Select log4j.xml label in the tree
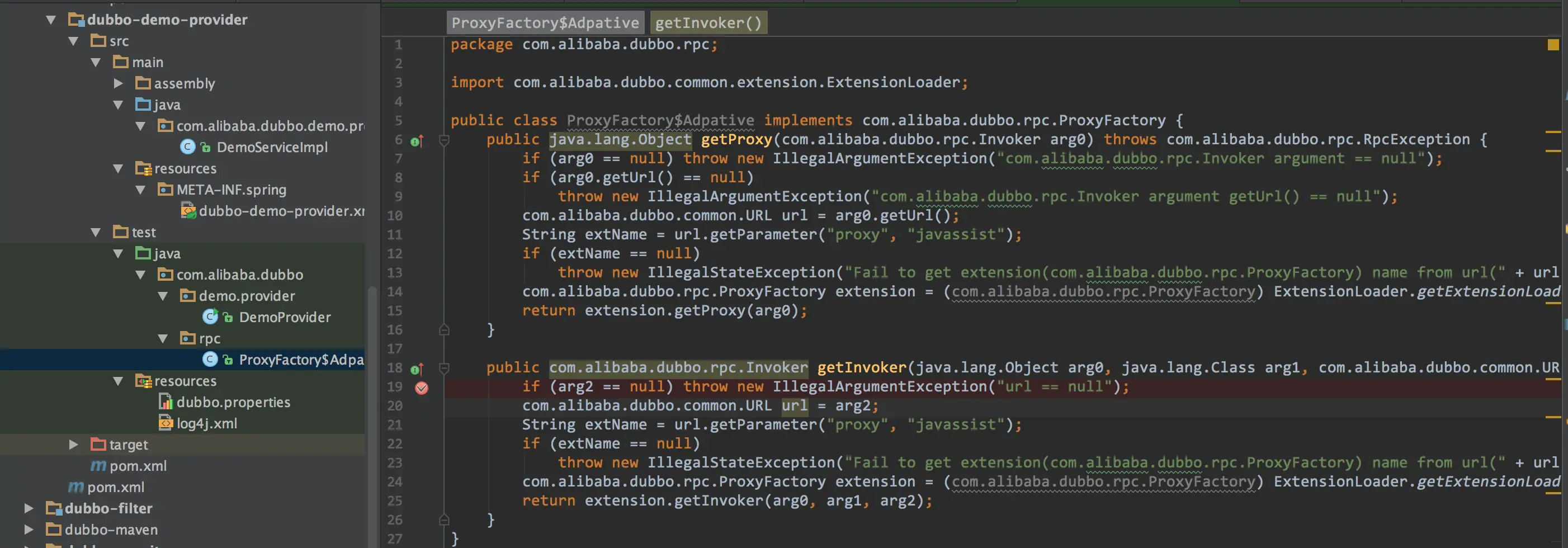Image resolution: width=1568 pixels, height=548 pixels. [207, 423]
